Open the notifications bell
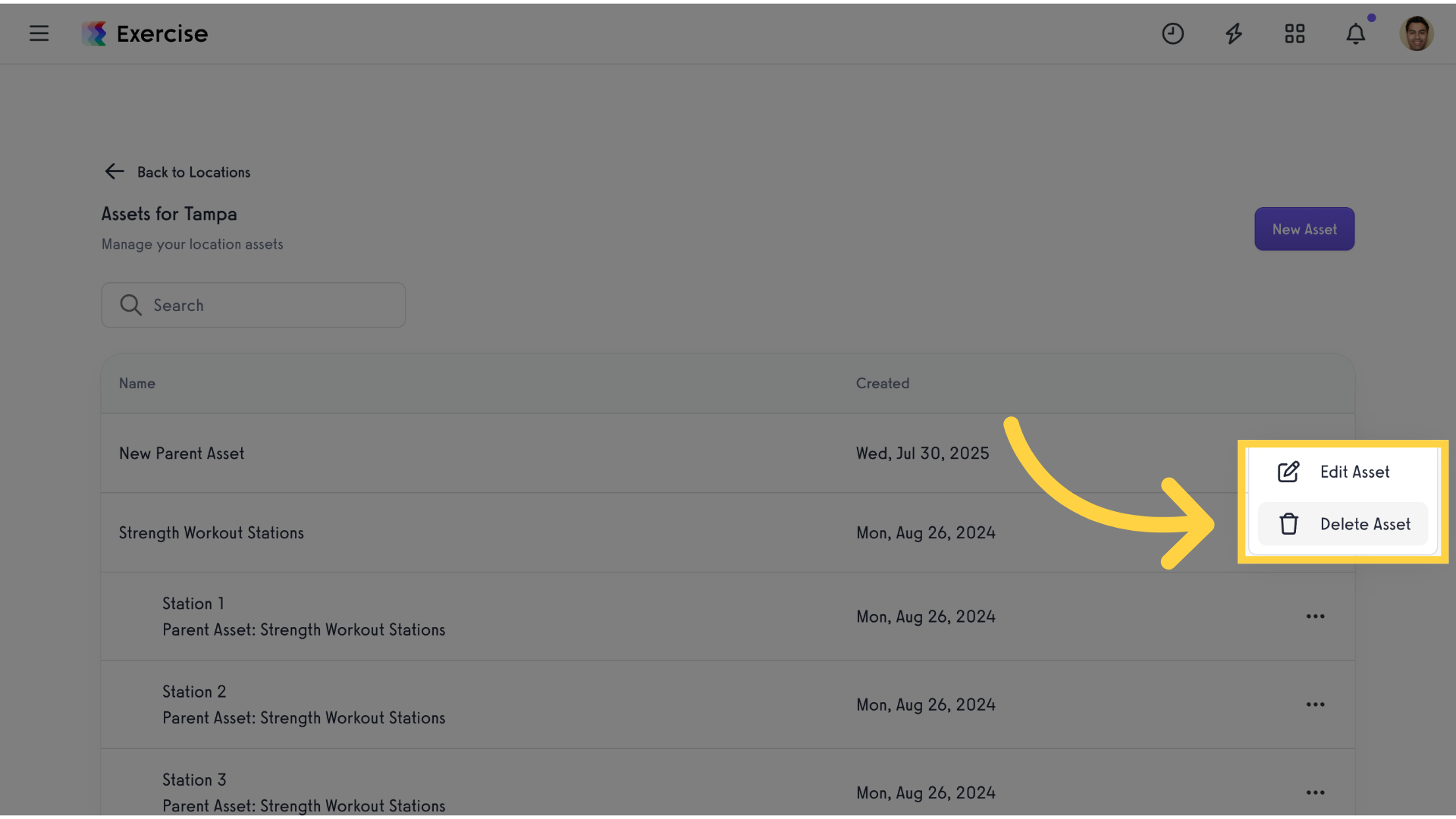This screenshot has height=819, width=1456. pyautogui.click(x=1356, y=33)
